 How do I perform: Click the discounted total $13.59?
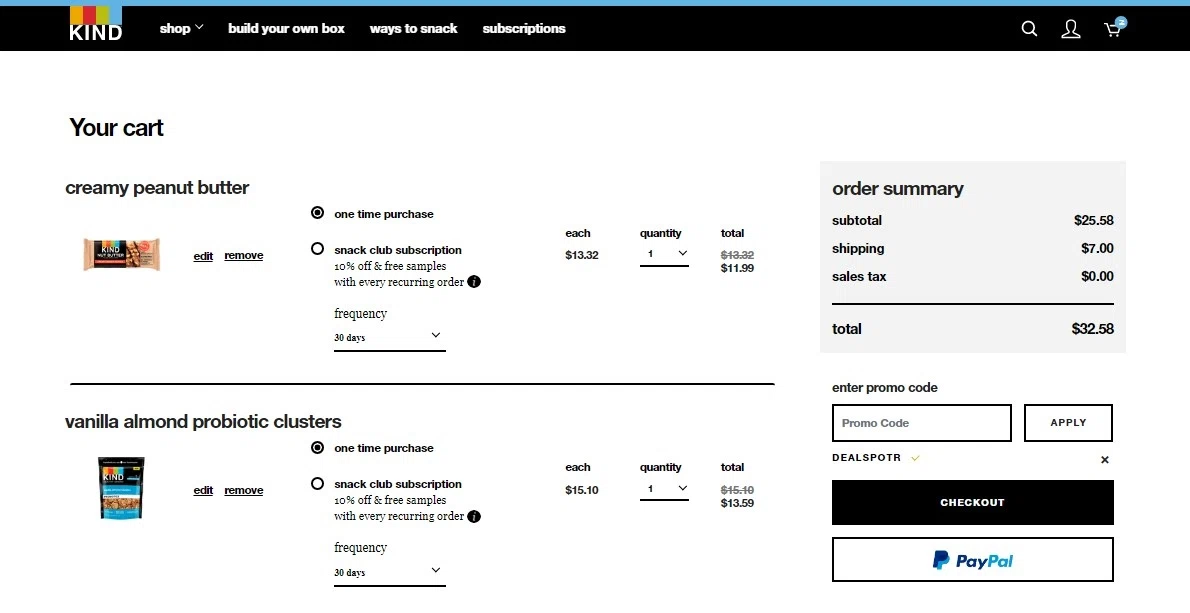(737, 502)
